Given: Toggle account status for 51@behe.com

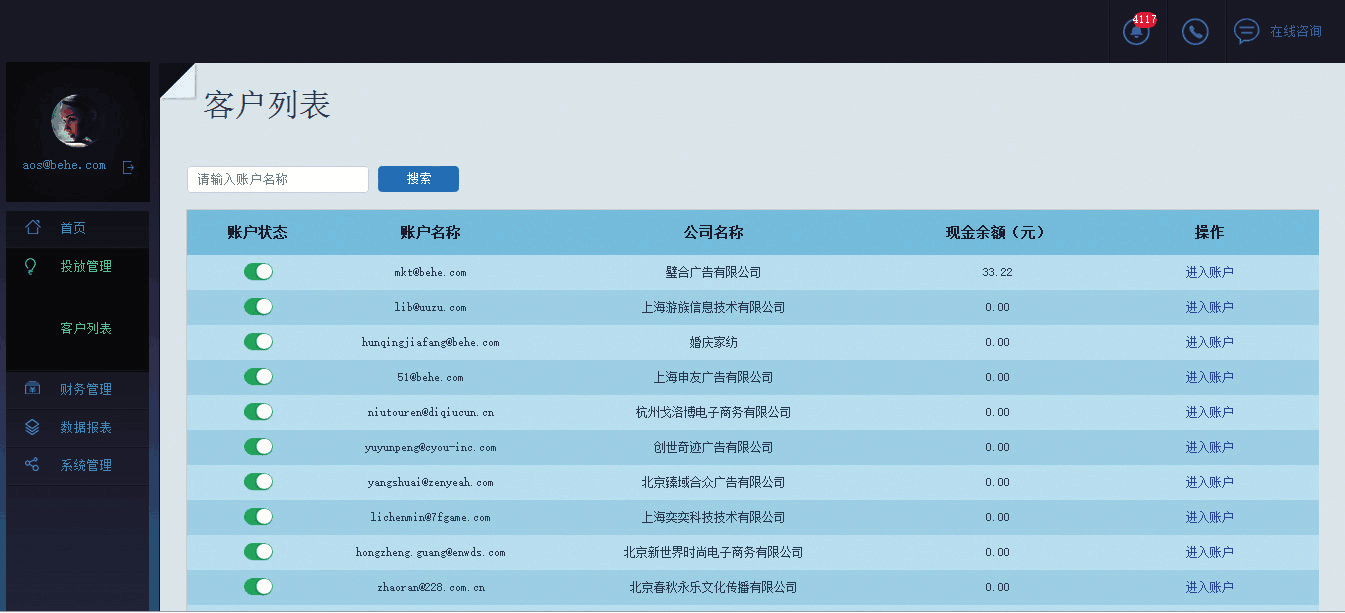Looking at the screenshot, I should pos(258,377).
